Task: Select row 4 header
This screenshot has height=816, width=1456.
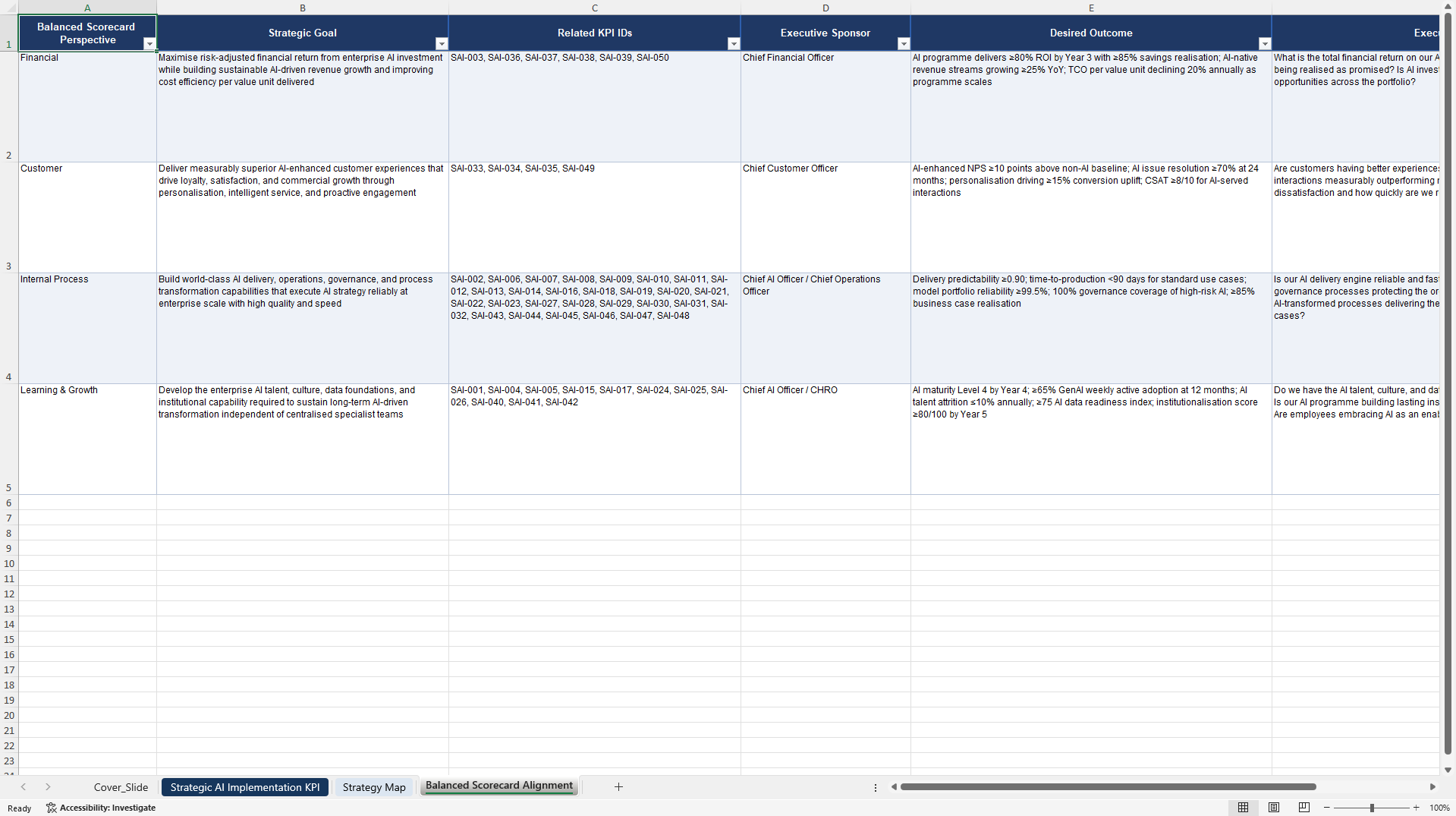Action: (x=9, y=328)
